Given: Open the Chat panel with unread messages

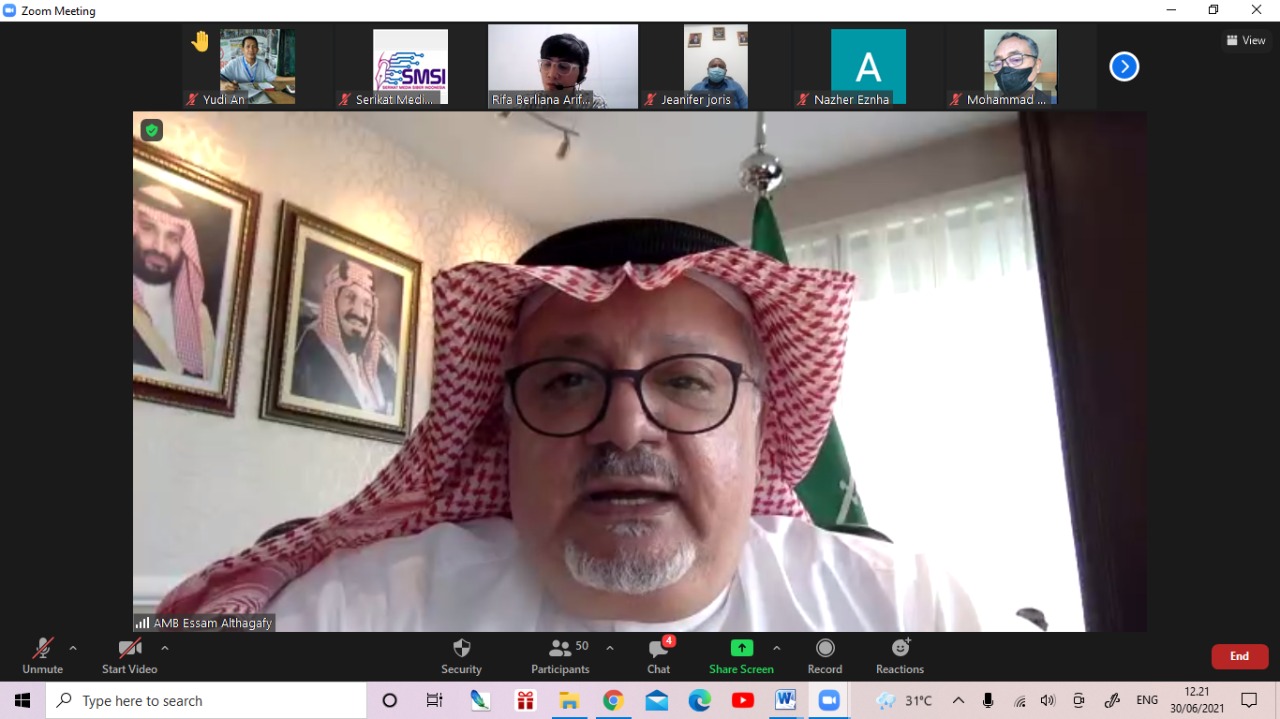Looking at the screenshot, I should tap(658, 656).
